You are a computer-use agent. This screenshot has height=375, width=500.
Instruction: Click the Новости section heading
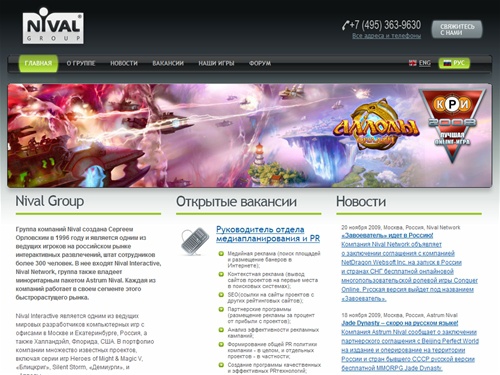click(361, 202)
